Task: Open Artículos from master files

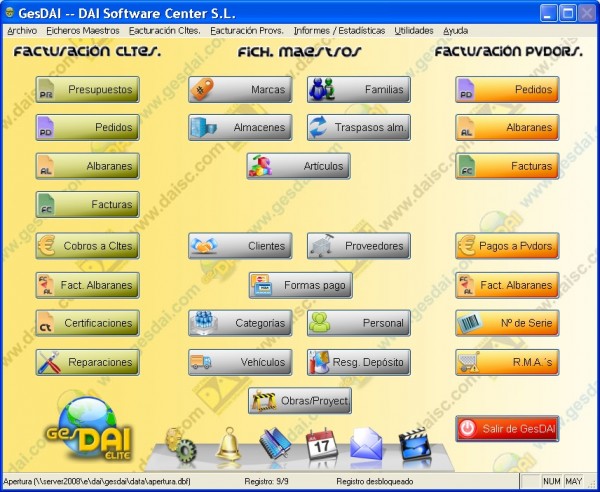Action: click(298, 166)
